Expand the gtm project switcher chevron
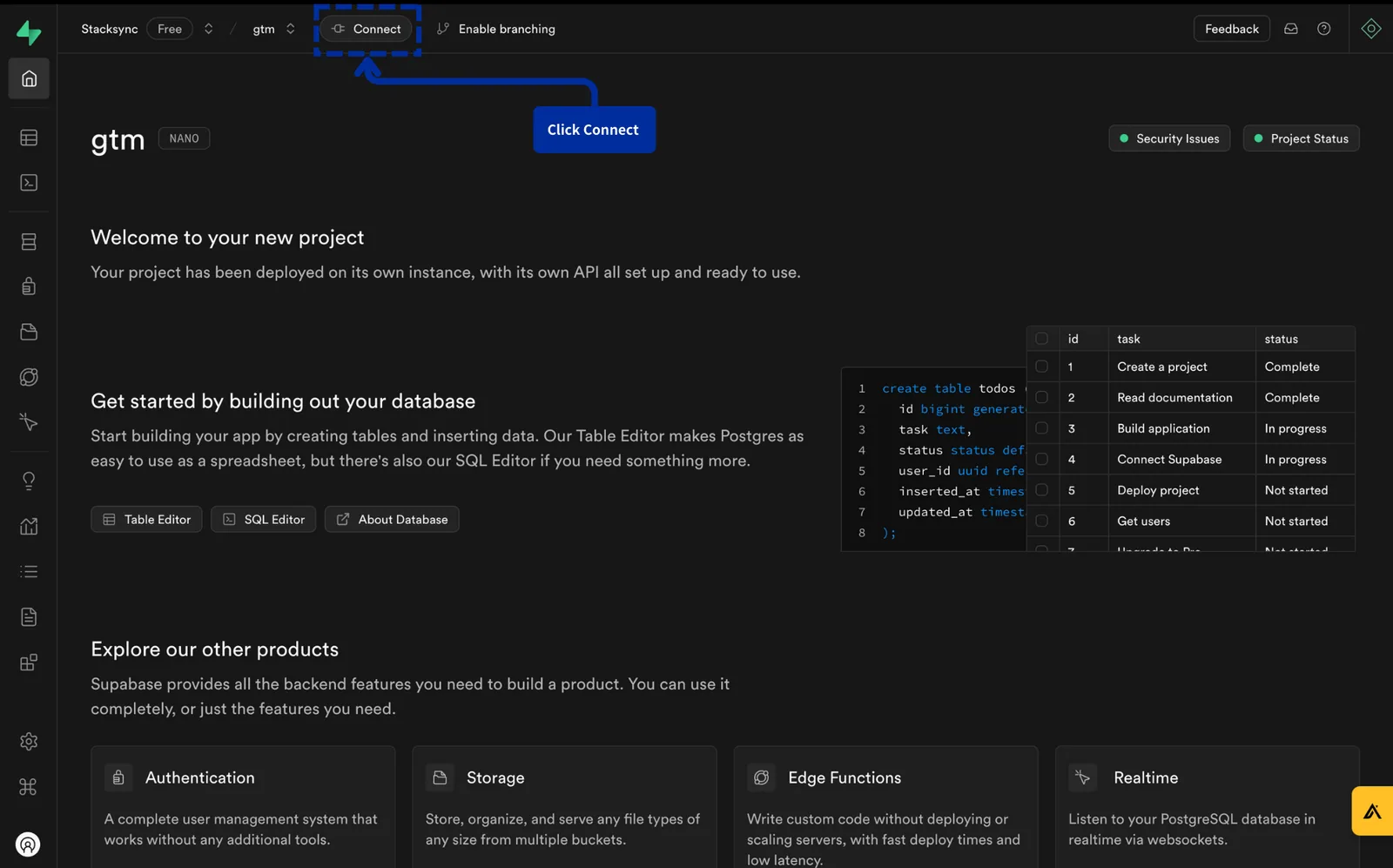 tap(290, 29)
